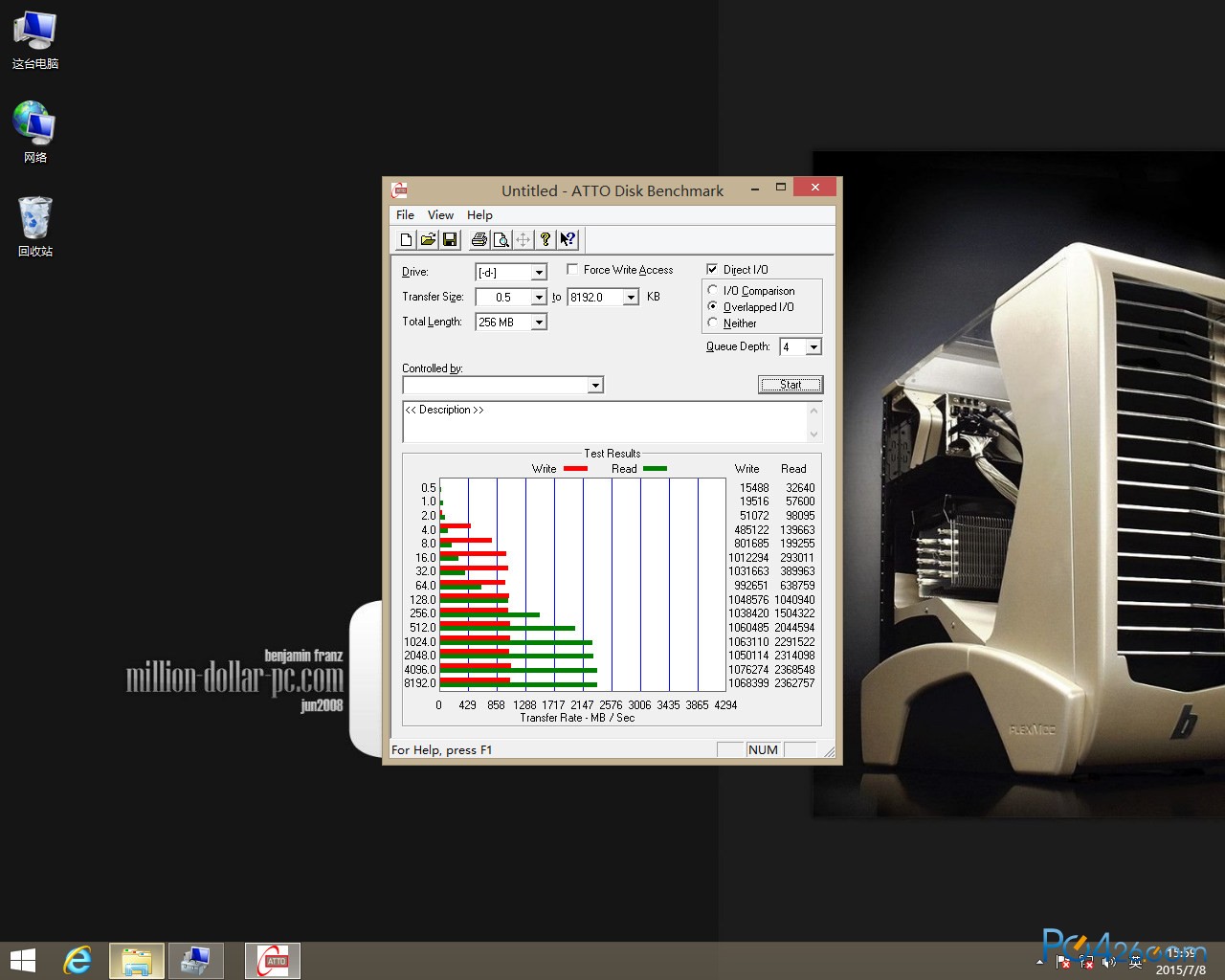This screenshot has width=1225, height=980.
Task: Maximize the ATTO Disk Benchmark window
Action: 781,188
